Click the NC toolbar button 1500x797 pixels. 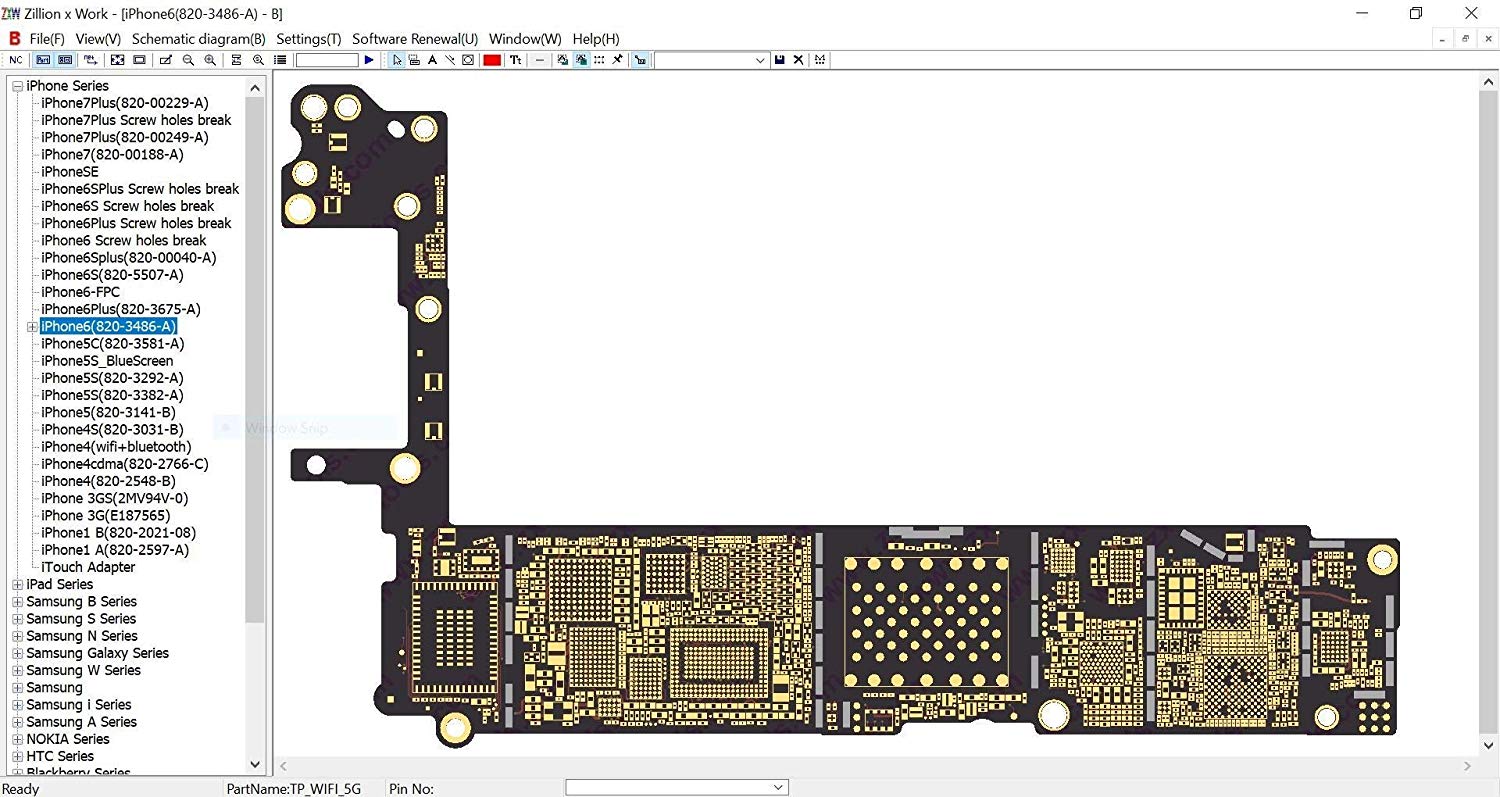coord(16,60)
